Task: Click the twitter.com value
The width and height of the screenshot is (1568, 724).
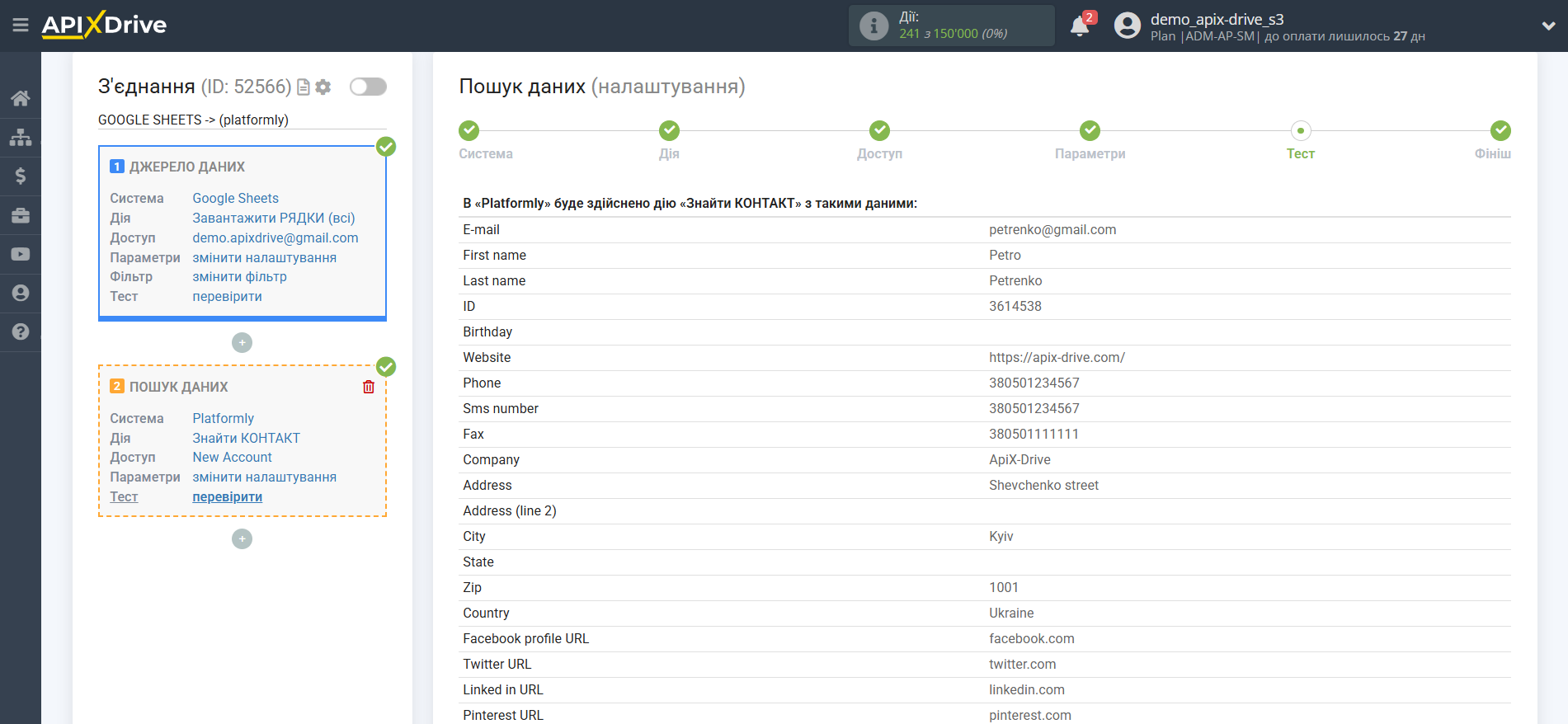Action: point(1022,665)
